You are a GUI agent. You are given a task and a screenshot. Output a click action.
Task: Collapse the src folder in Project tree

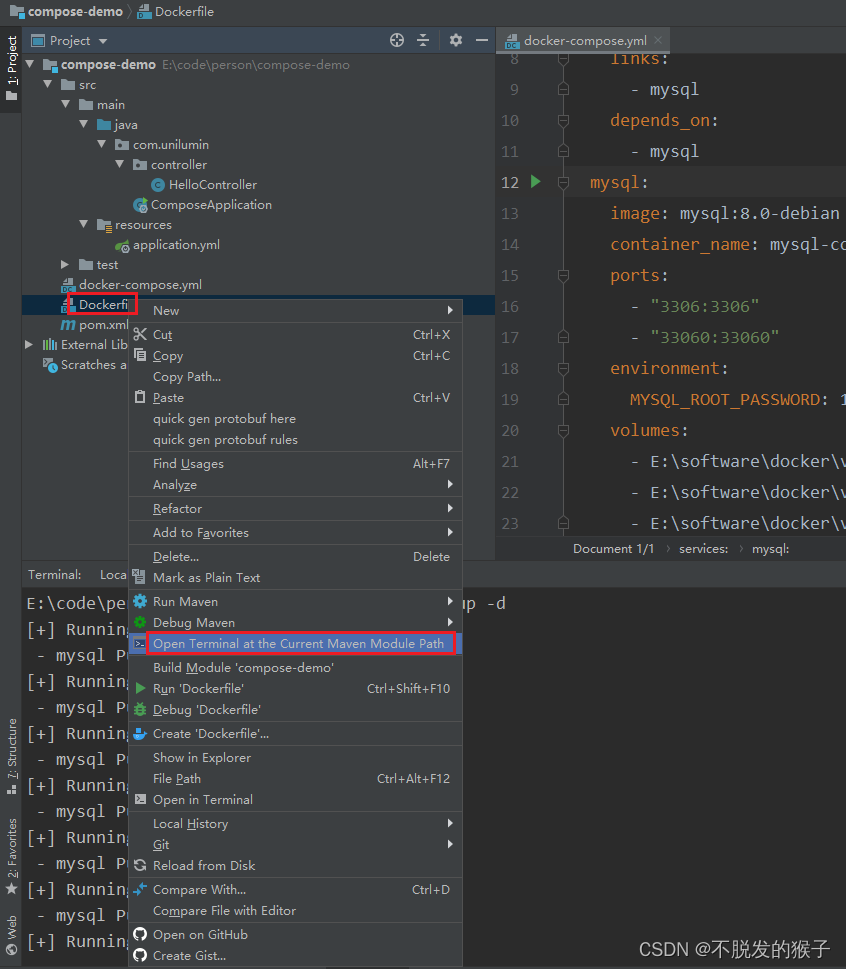click(48, 84)
